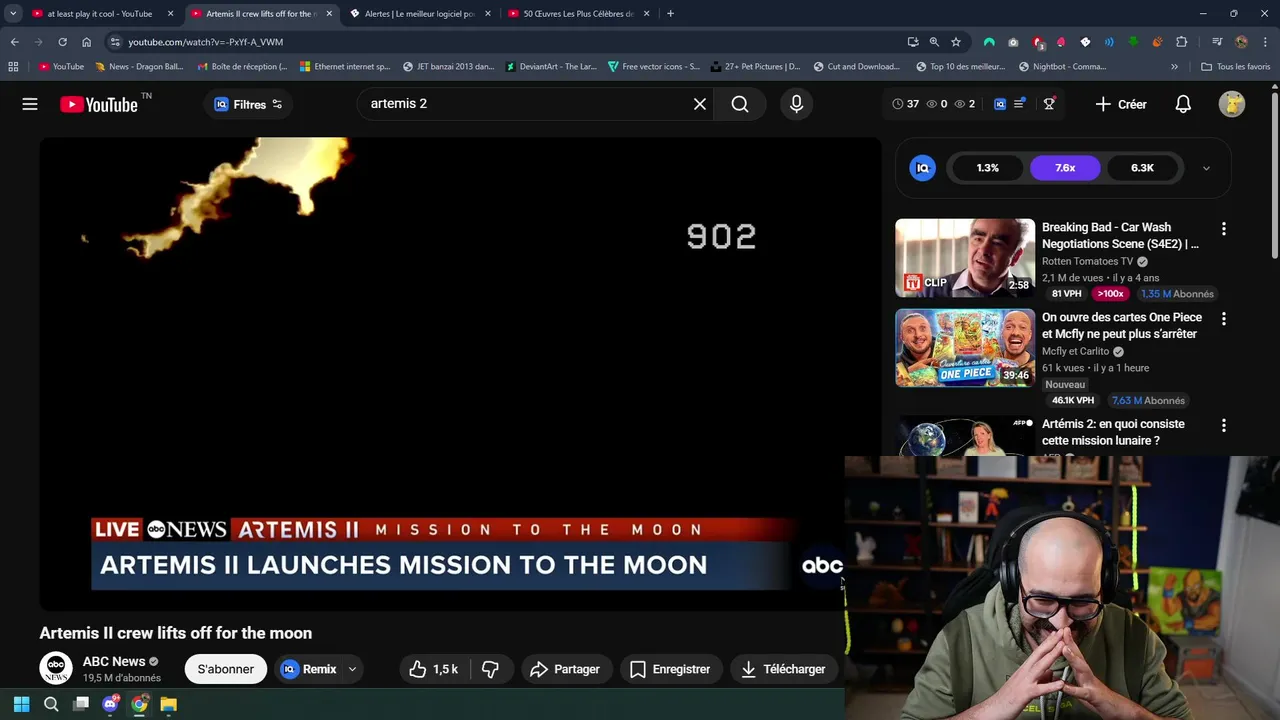
Task: Run search with the magnifying glass icon
Action: point(740,104)
